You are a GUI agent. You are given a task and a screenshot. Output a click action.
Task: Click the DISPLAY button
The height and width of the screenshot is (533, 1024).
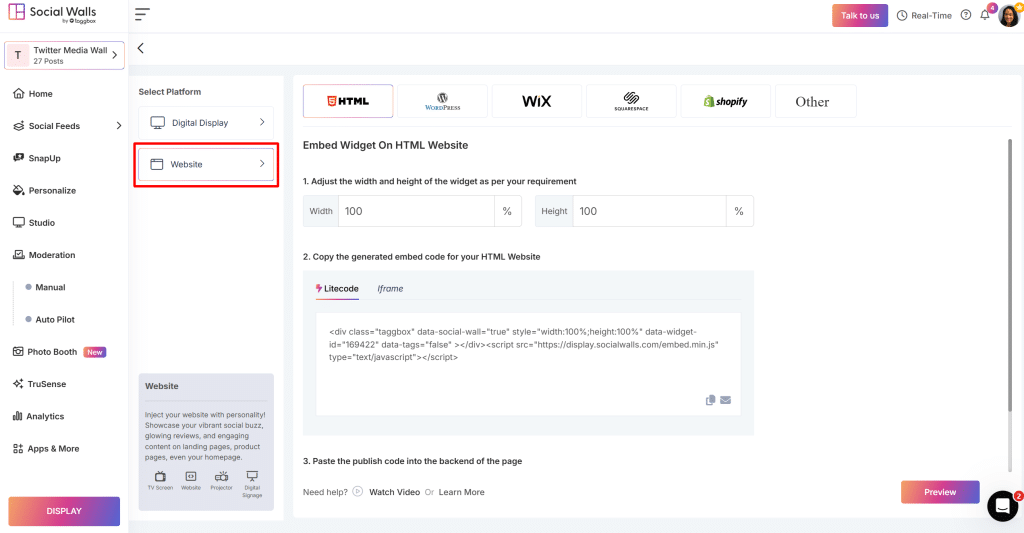pyautogui.click(x=64, y=511)
